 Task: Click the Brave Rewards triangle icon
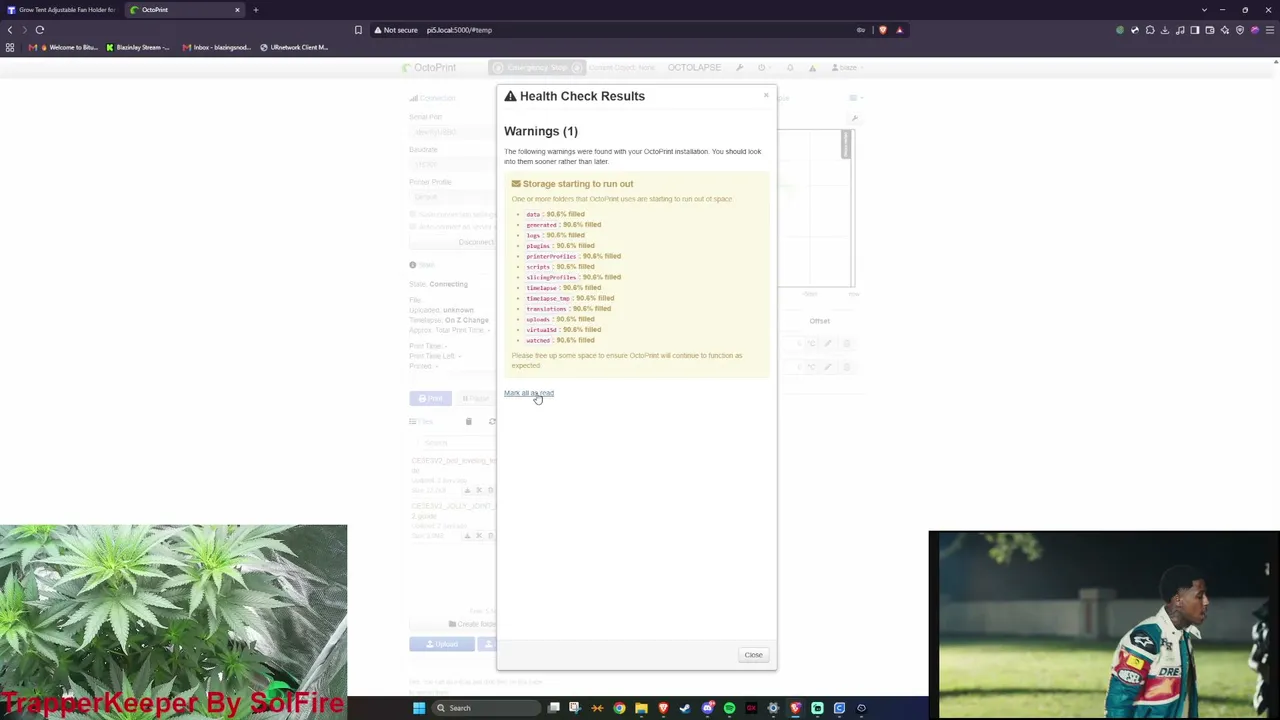coord(899,30)
